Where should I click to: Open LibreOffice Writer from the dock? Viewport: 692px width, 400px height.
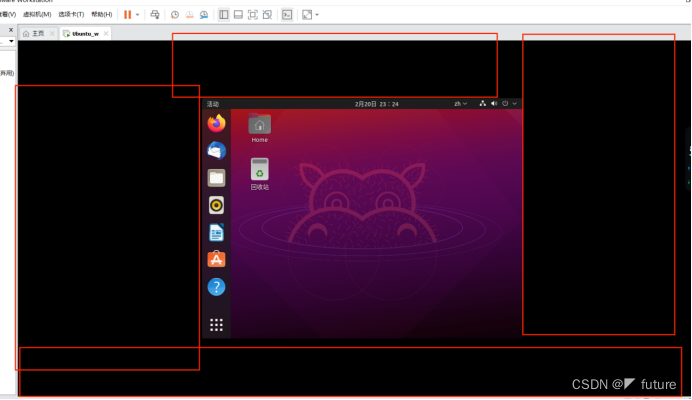coord(216,233)
